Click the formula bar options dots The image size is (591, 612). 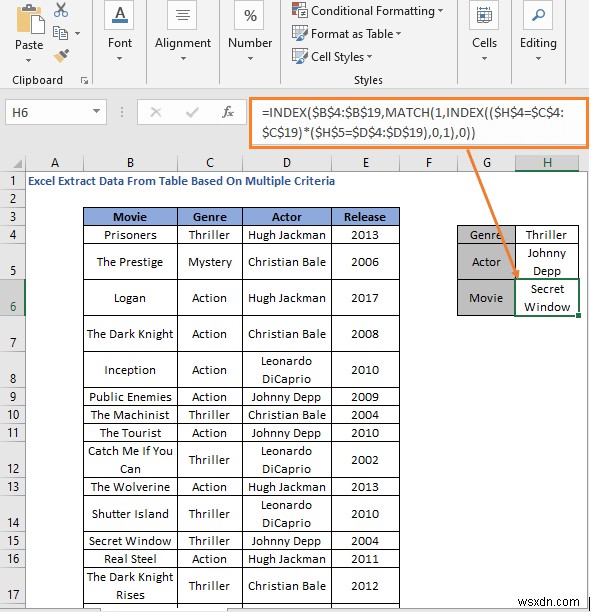tap(122, 112)
